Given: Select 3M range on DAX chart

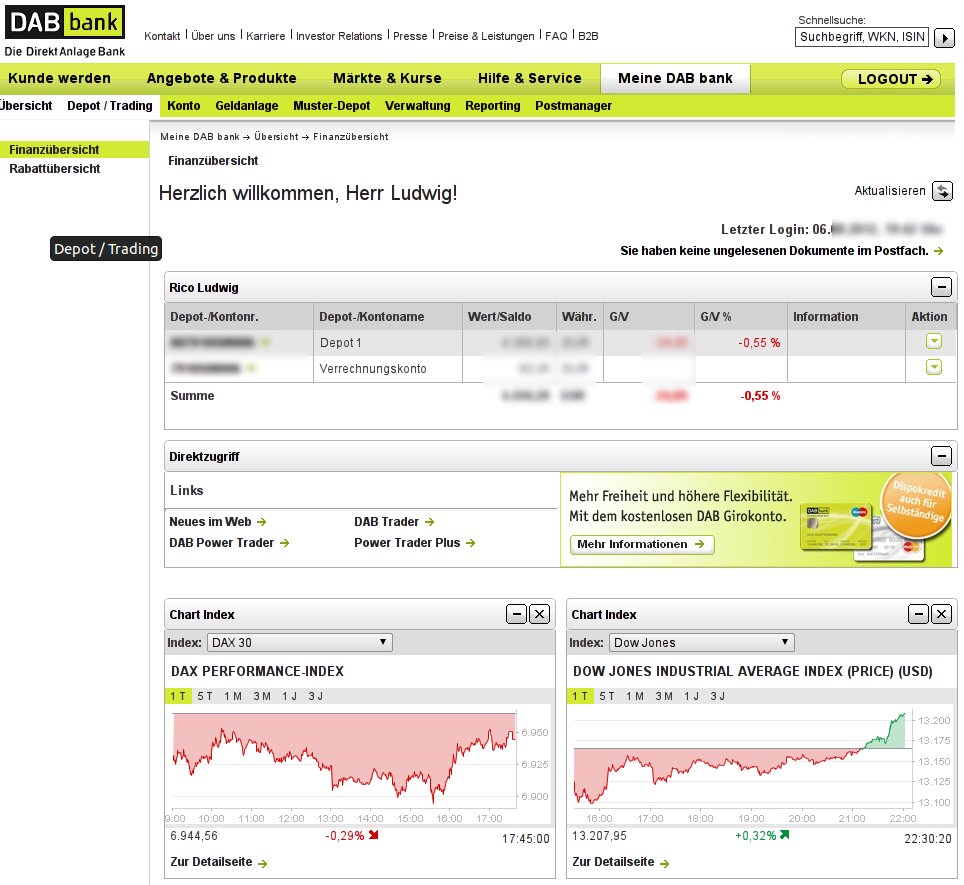Looking at the screenshot, I should tap(262, 696).
